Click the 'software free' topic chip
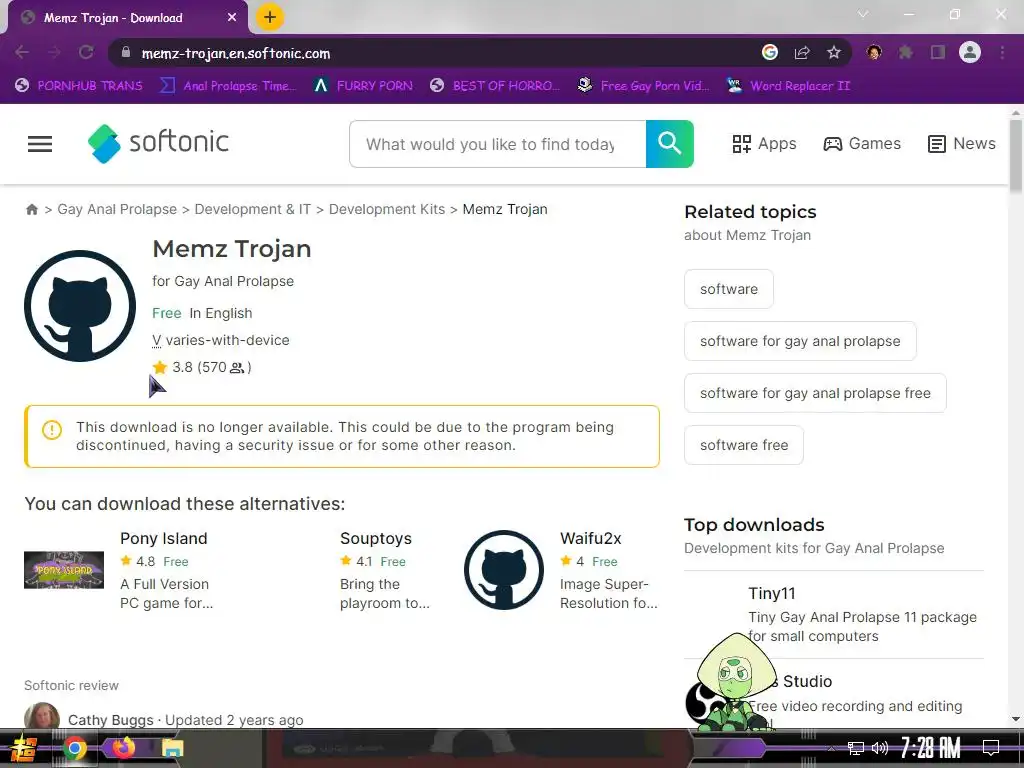 click(x=744, y=445)
